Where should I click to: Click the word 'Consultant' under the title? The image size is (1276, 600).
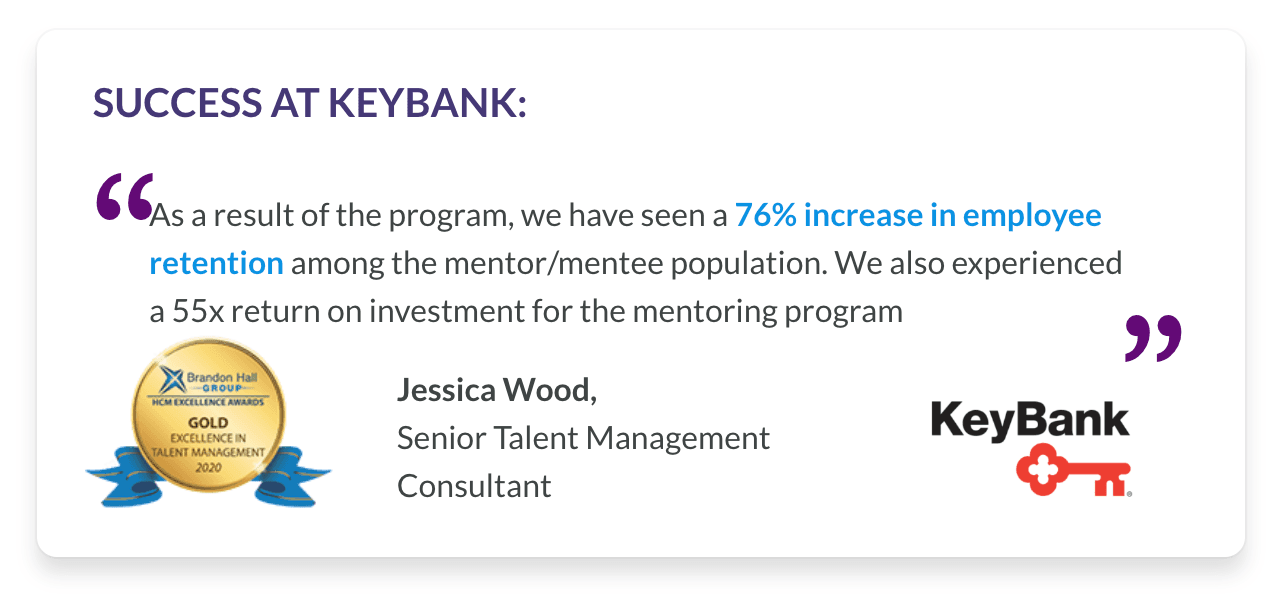click(x=474, y=485)
